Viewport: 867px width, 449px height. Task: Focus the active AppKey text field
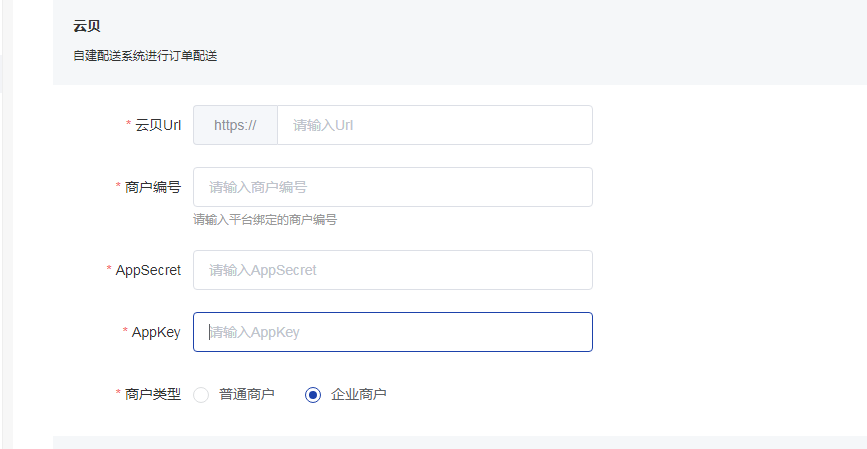(393, 332)
